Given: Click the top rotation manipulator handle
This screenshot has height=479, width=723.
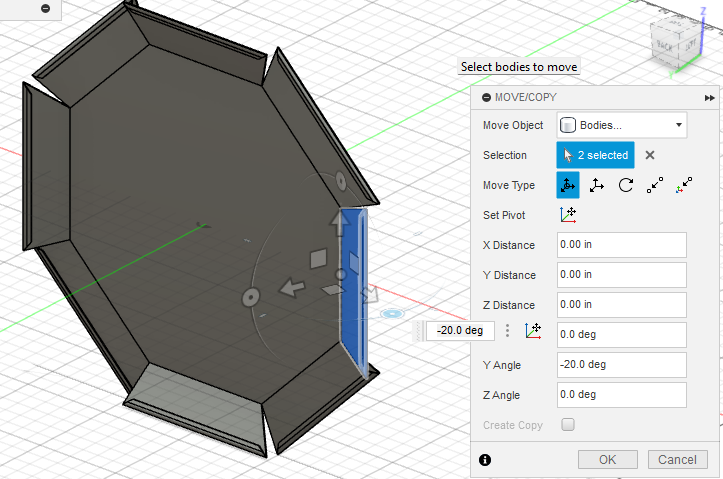Looking at the screenshot, I should [x=341, y=181].
